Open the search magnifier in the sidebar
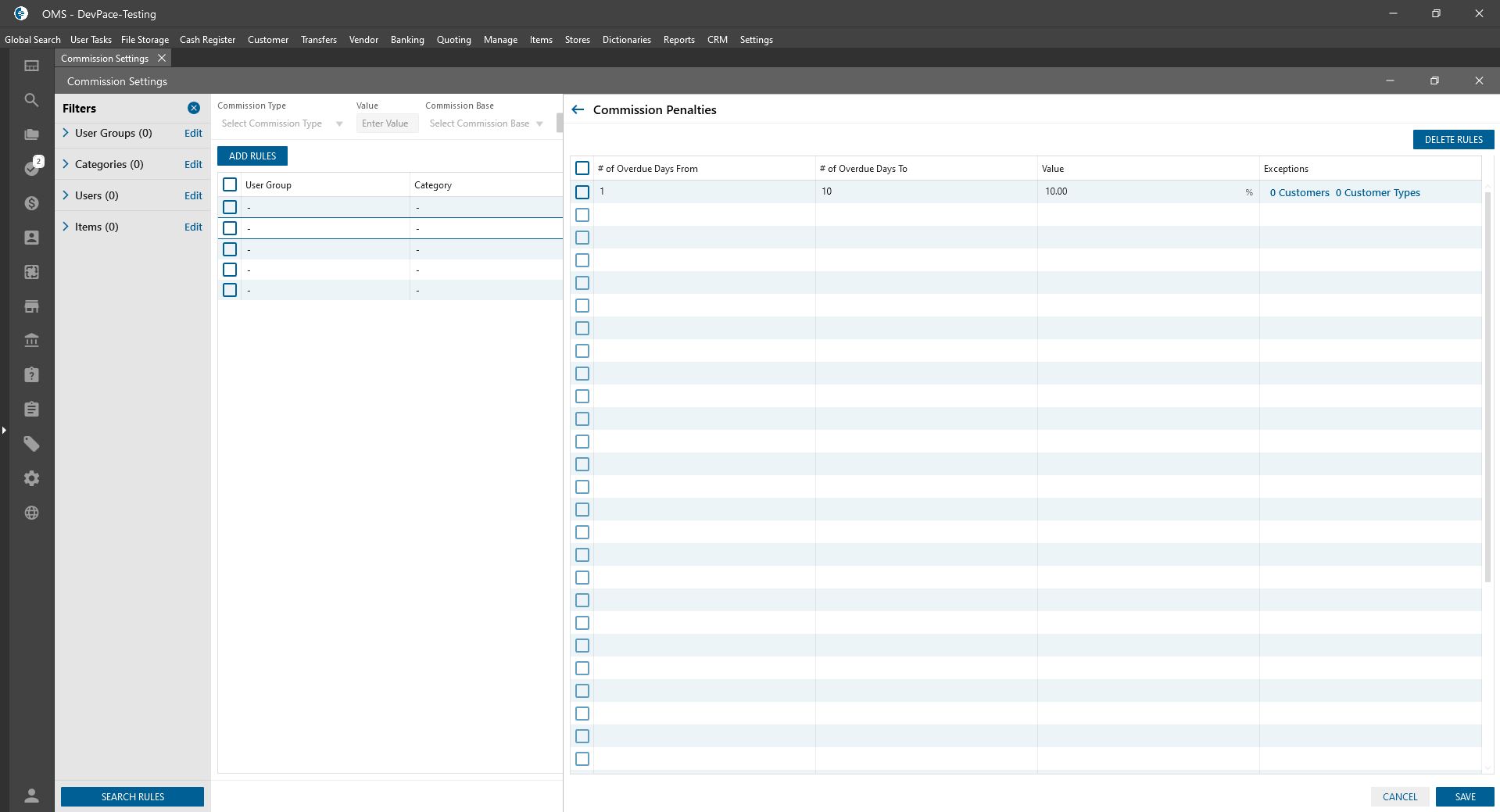 click(31, 100)
